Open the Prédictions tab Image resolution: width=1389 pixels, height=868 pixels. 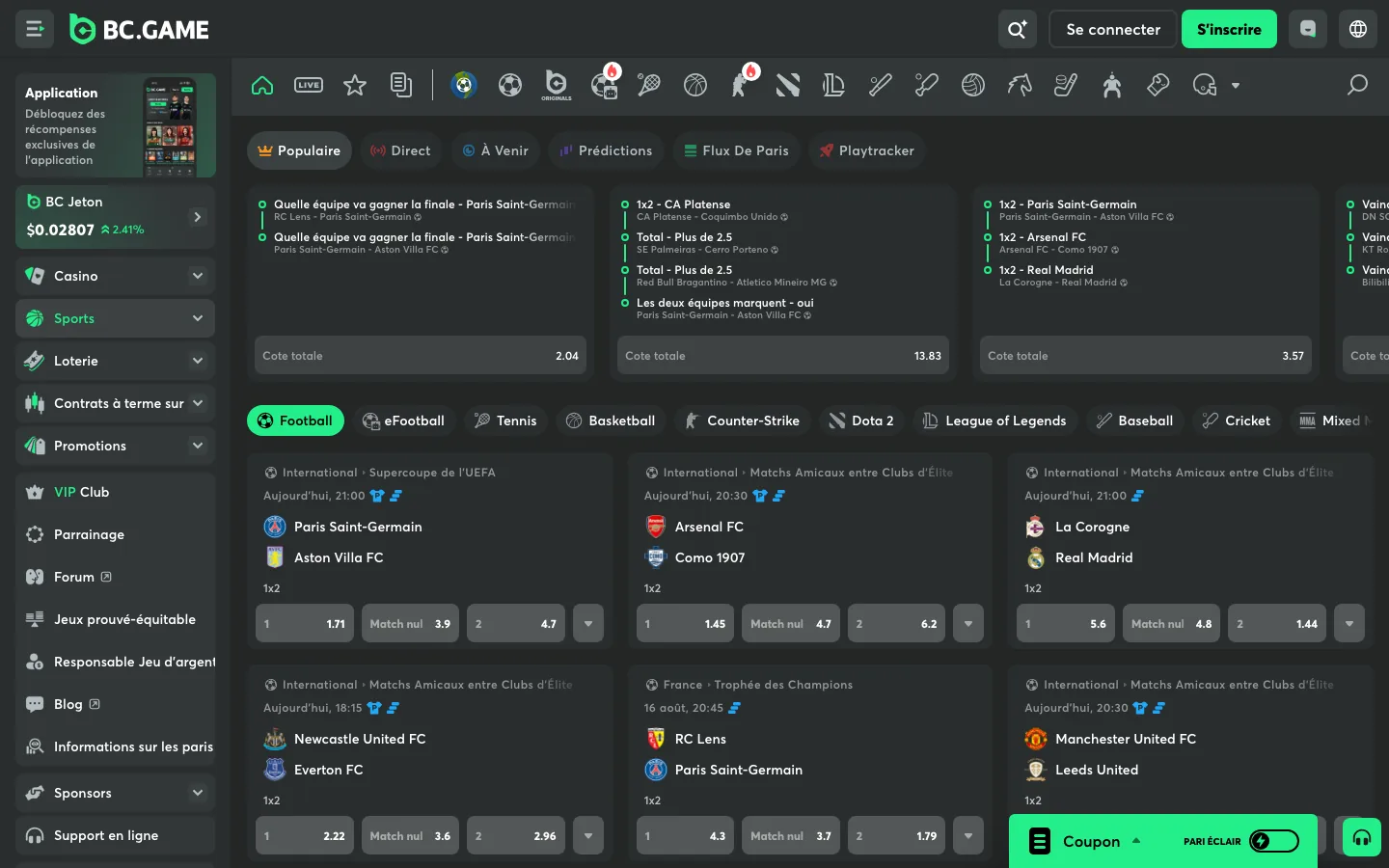point(606,150)
